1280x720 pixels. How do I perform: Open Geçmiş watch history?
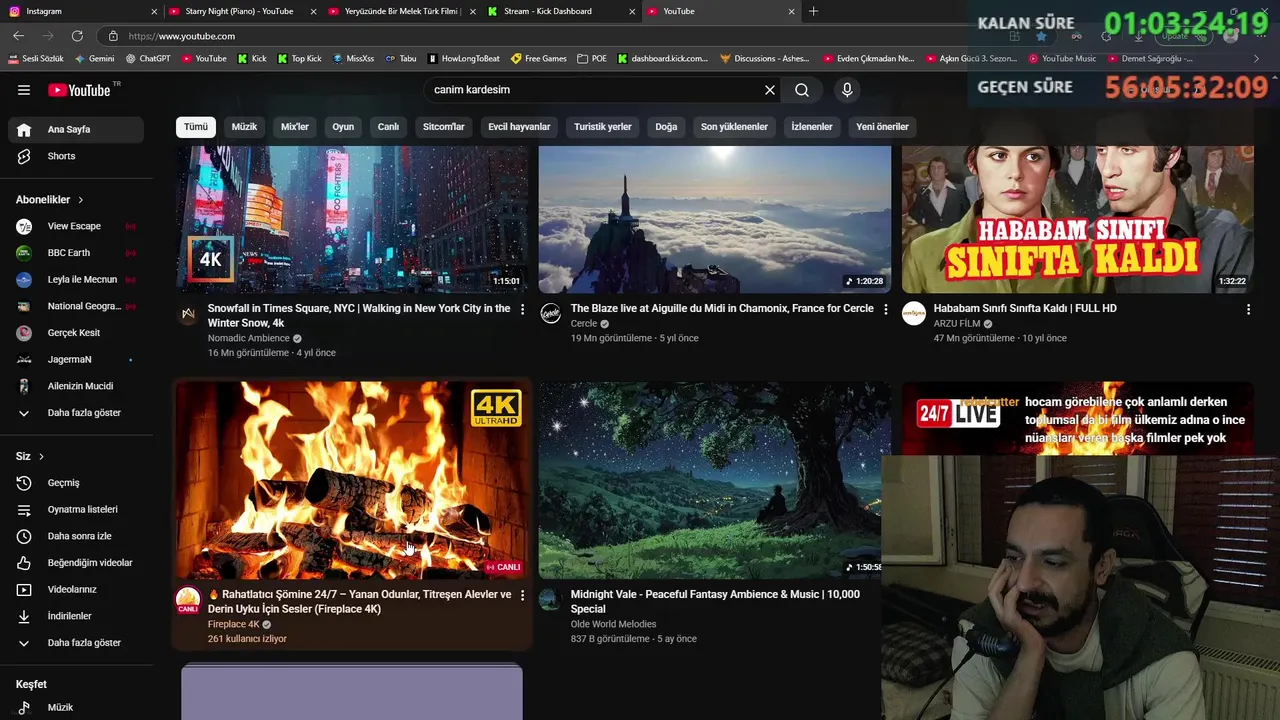[76, 483]
